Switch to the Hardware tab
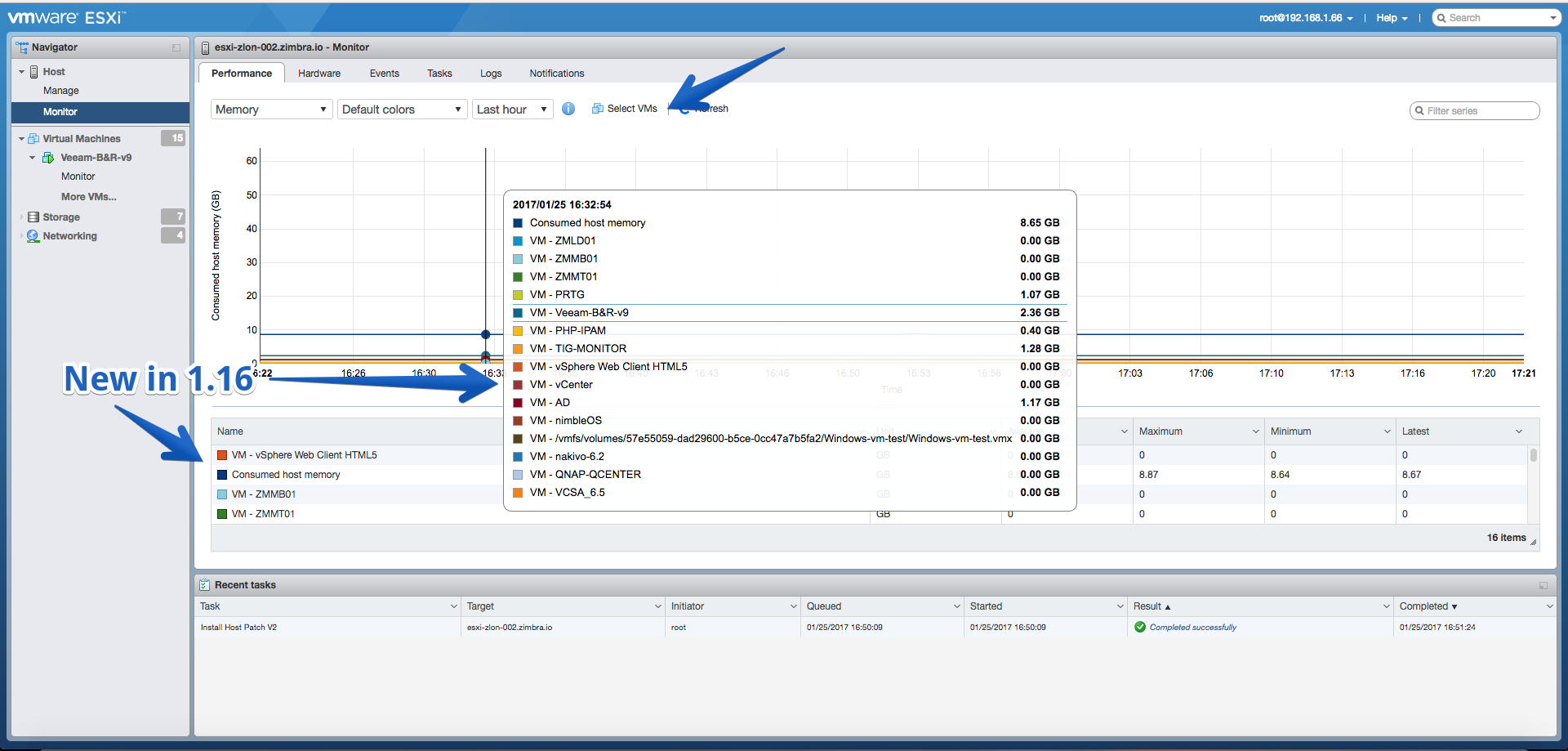The image size is (1568, 751). [x=319, y=74]
